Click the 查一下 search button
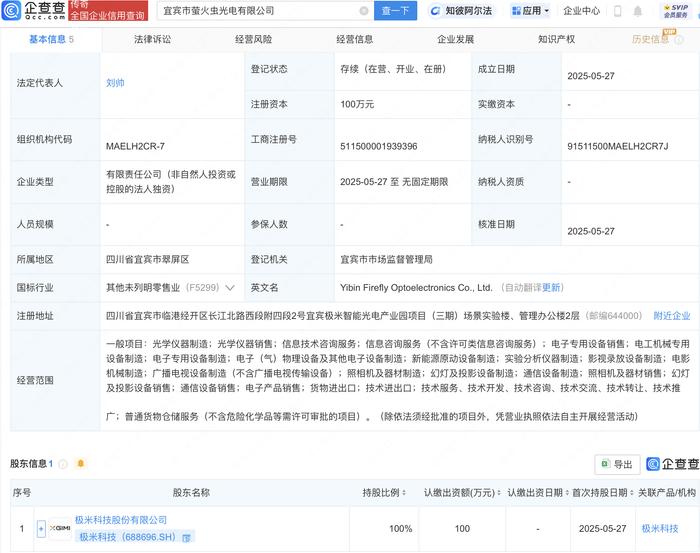The height and width of the screenshot is (553, 700). 395,11
